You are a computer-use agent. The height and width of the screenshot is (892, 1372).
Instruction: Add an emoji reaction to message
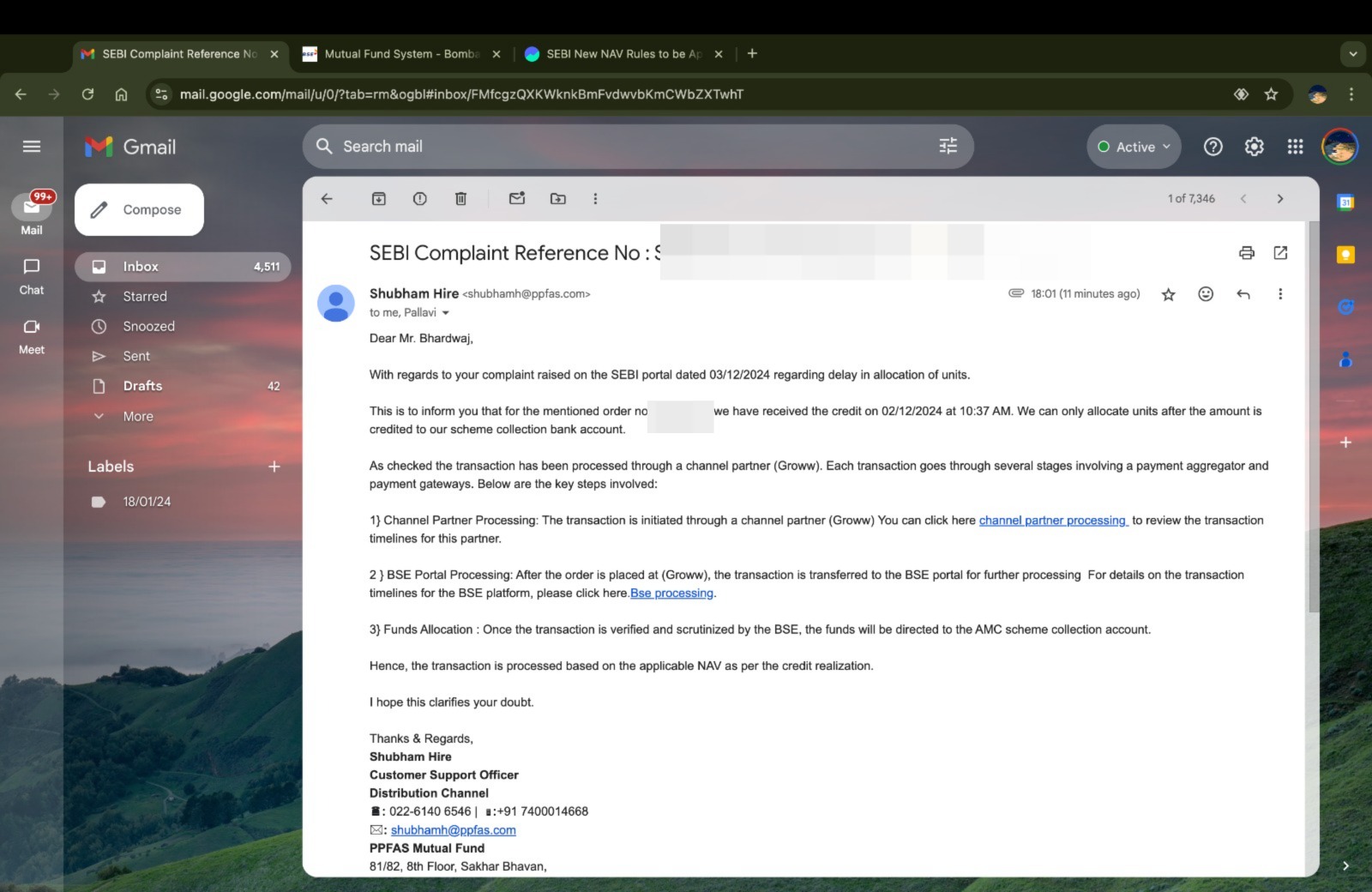pos(1206,294)
